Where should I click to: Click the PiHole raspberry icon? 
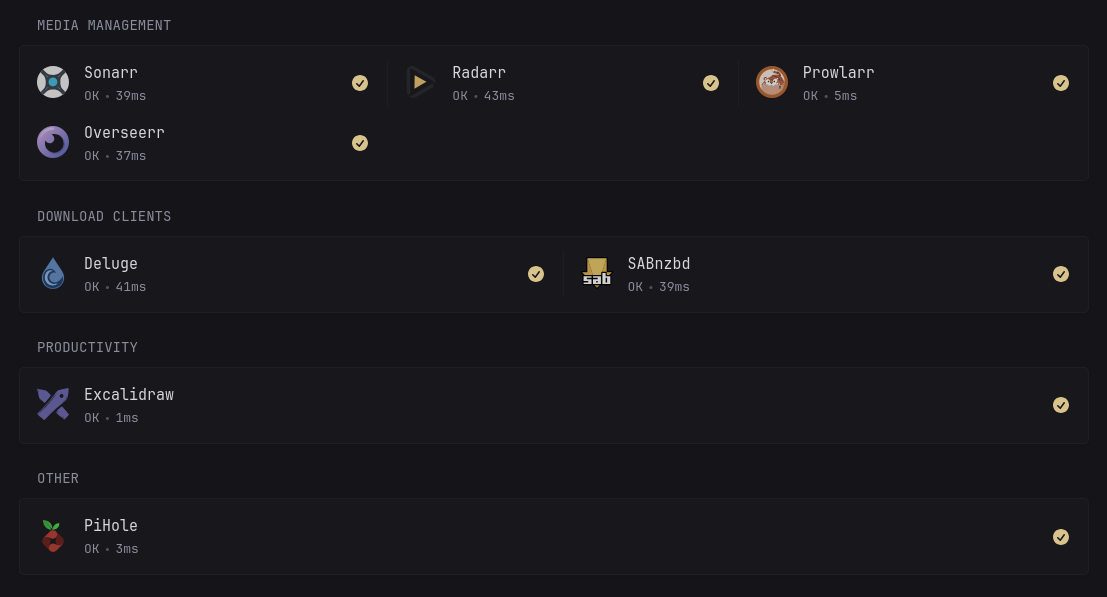(53, 536)
